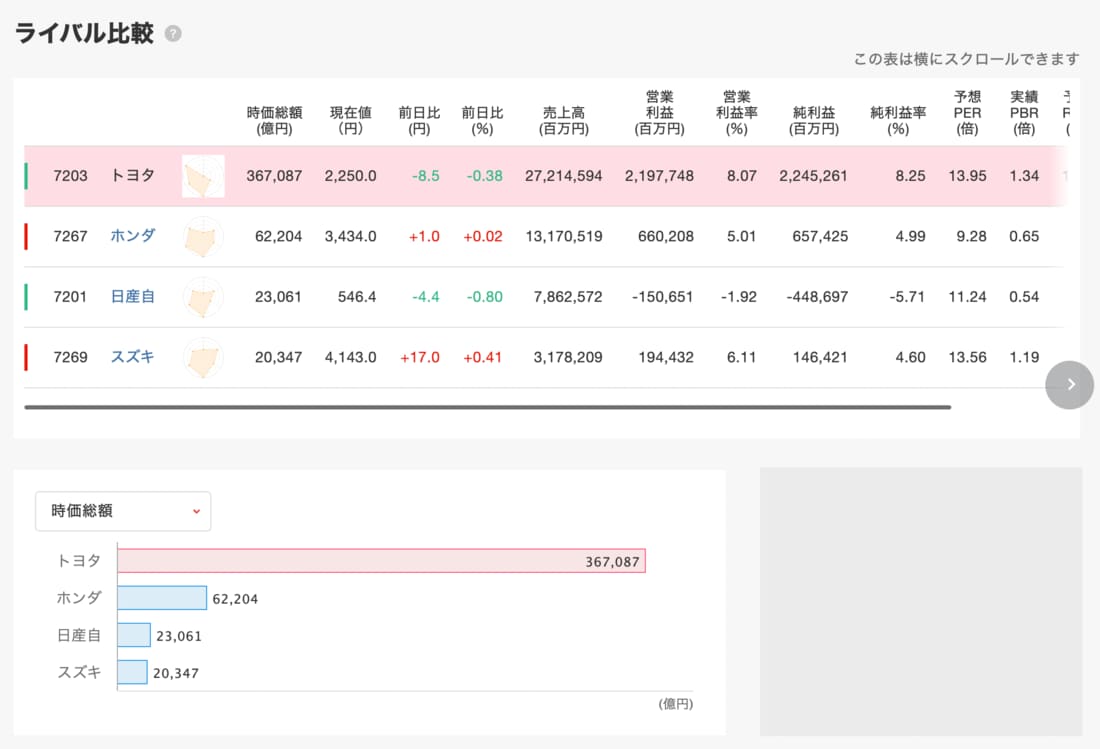
Task: Open the スズキ stock link
Action: point(132,357)
